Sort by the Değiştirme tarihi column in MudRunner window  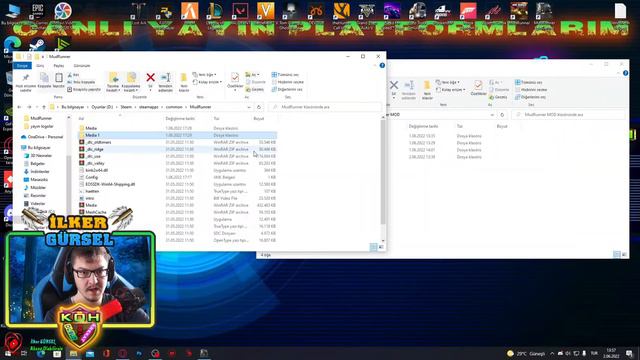[180, 118]
